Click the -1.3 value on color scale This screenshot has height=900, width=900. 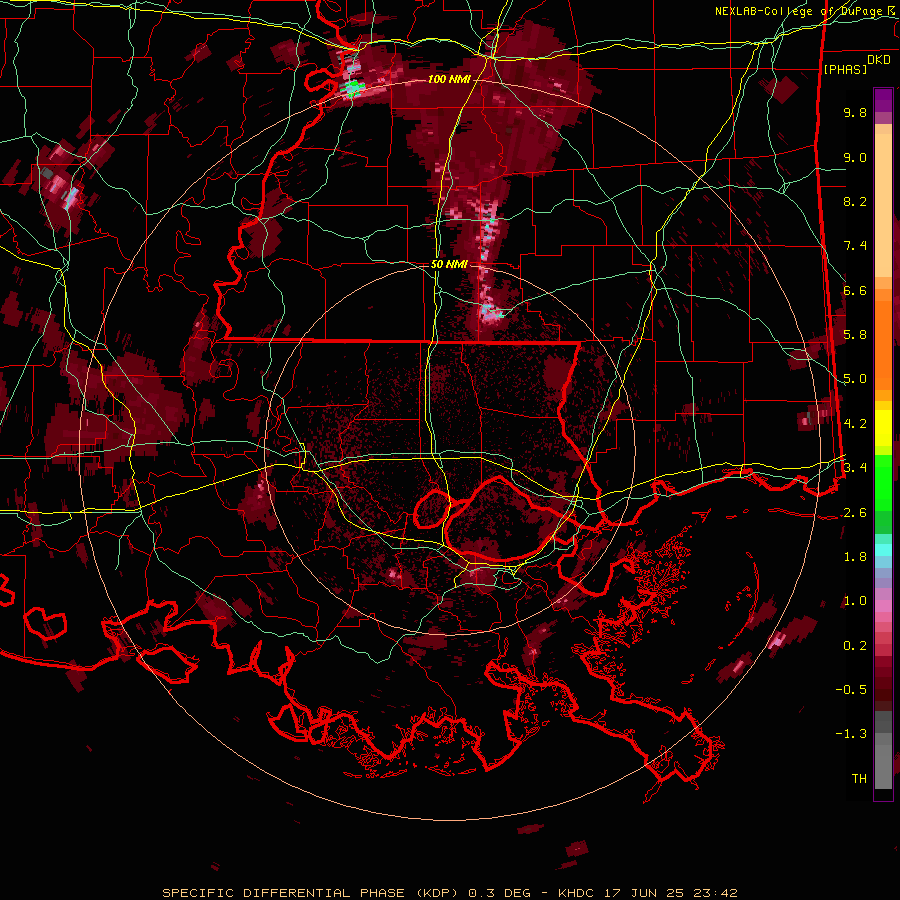pyautogui.click(x=851, y=734)
